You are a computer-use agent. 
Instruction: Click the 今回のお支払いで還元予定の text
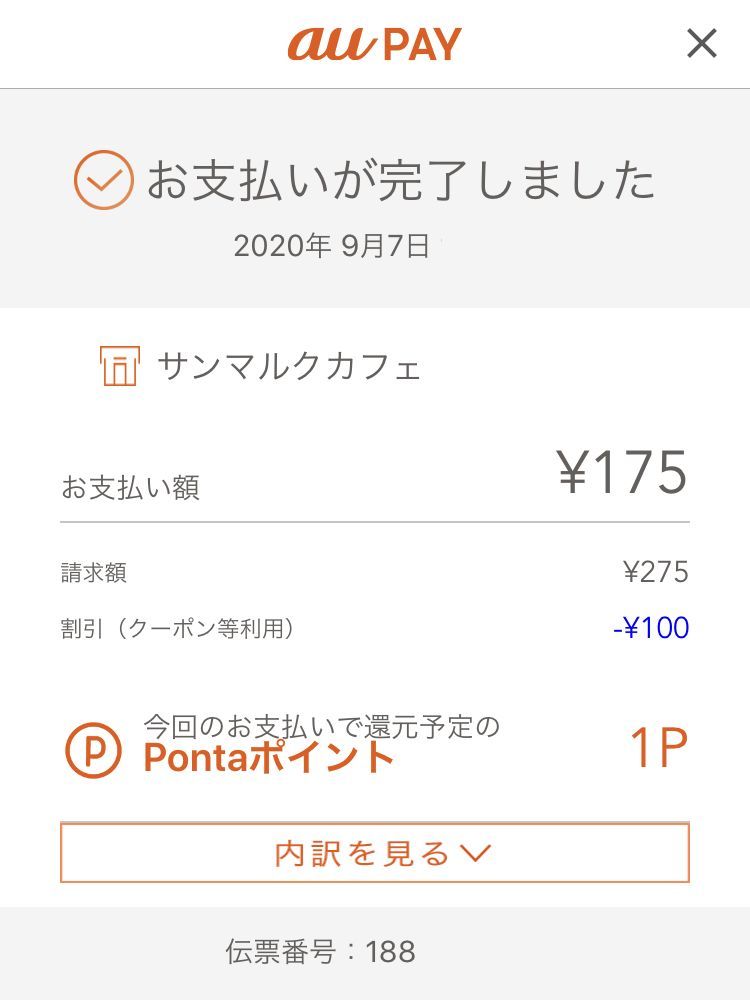pos(321,725)
